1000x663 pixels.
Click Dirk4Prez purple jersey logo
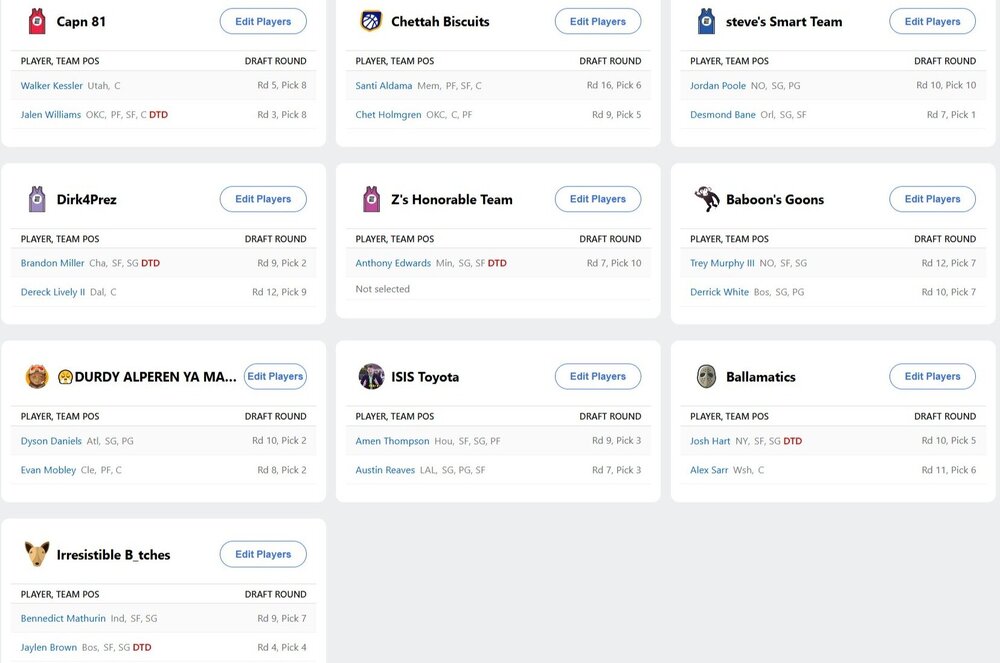[x=37, y=199]
